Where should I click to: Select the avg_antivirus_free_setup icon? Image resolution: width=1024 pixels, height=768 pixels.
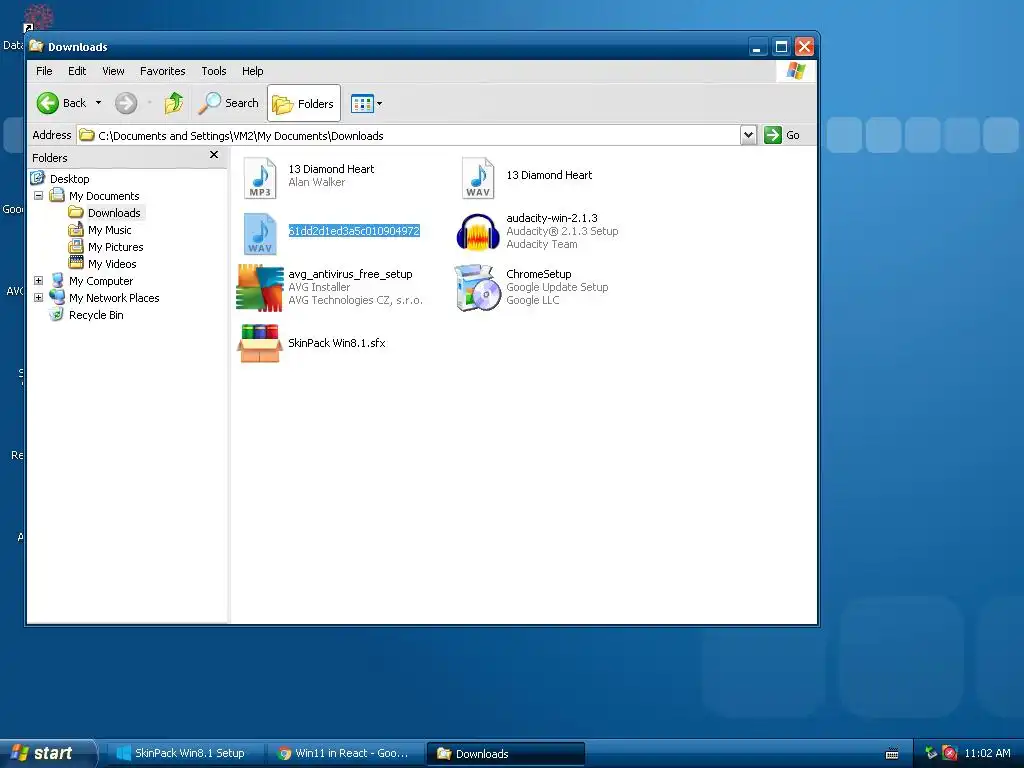260,287
